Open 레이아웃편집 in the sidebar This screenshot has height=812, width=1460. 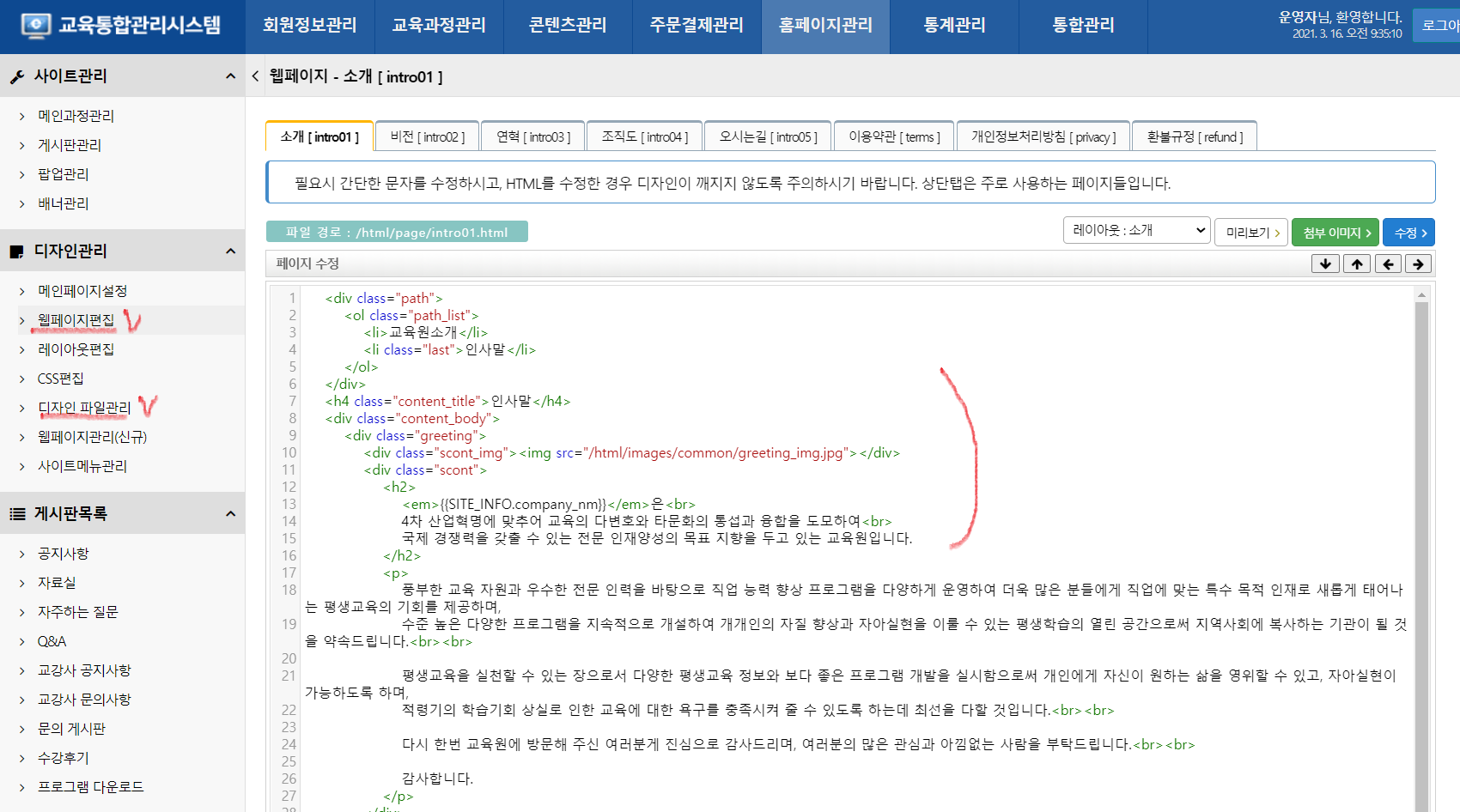click(x=76, y=349)
